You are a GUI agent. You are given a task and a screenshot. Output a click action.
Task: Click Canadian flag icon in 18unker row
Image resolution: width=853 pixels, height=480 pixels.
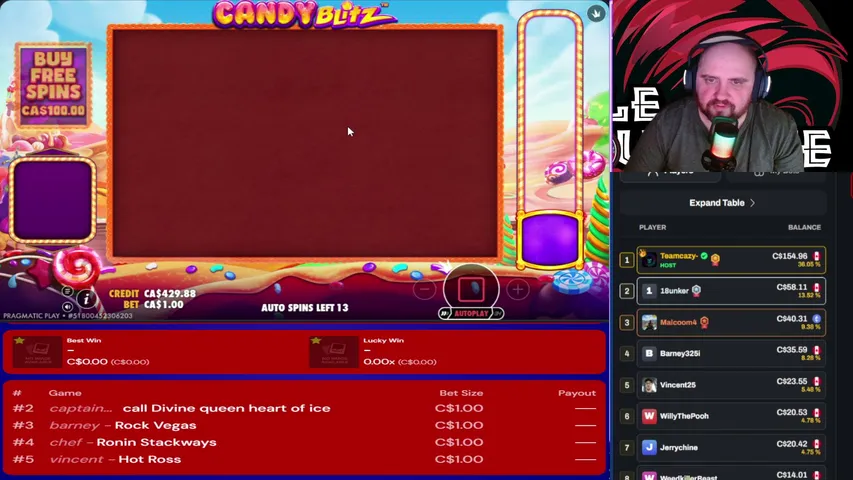click(817, 287)
